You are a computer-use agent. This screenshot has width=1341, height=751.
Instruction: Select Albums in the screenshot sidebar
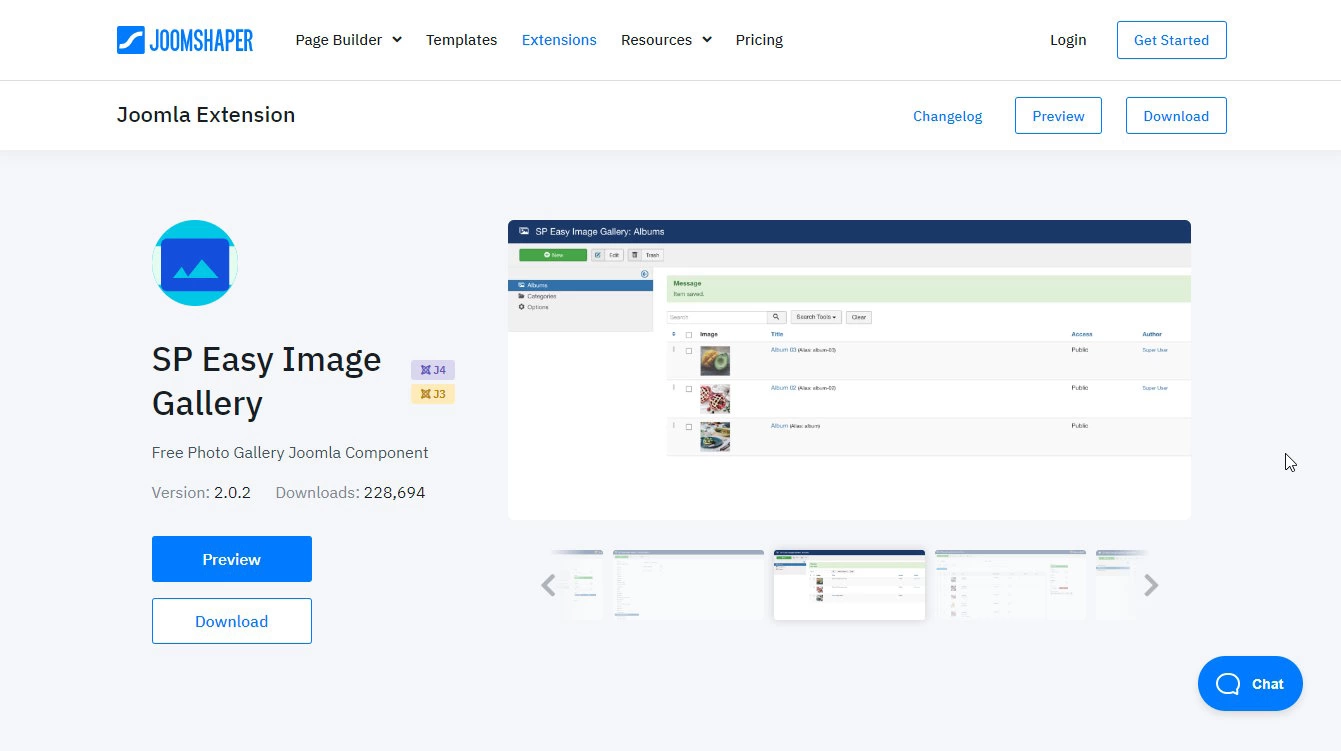point(580,285)
